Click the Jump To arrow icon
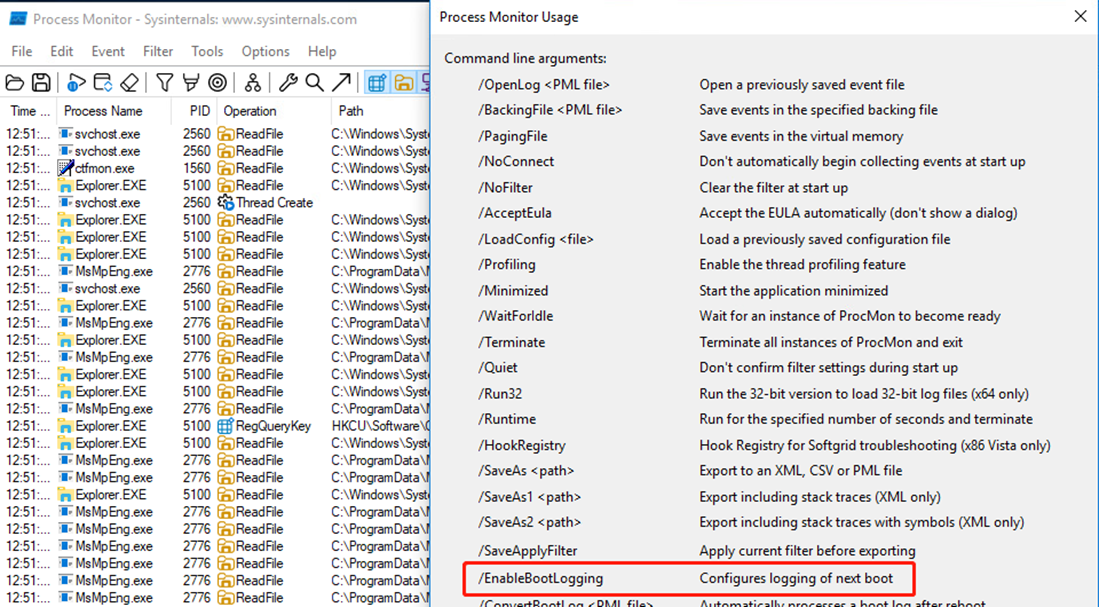This screenshot has height=607, width=1099. 341,83
